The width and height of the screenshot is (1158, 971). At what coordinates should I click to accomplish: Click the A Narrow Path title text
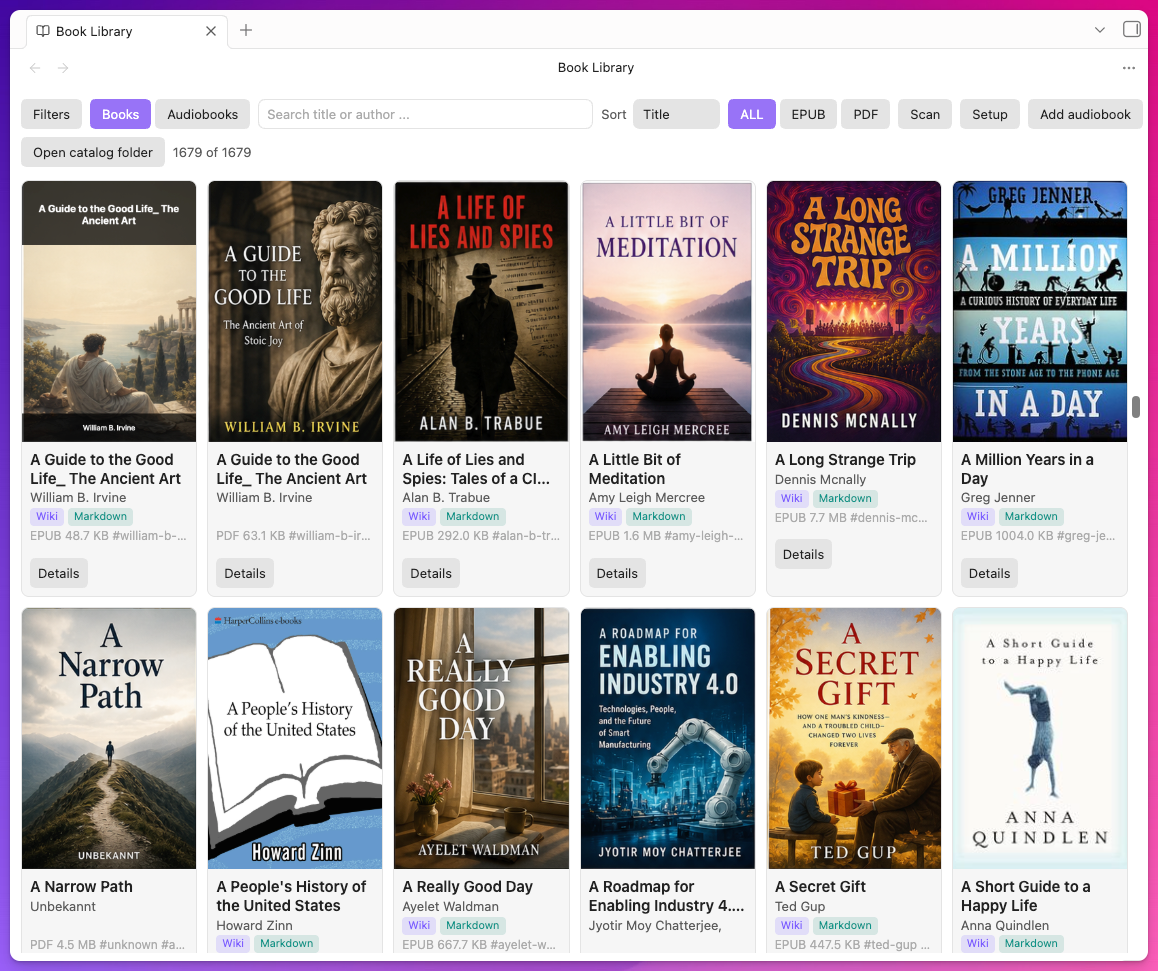tap(81, 886)
